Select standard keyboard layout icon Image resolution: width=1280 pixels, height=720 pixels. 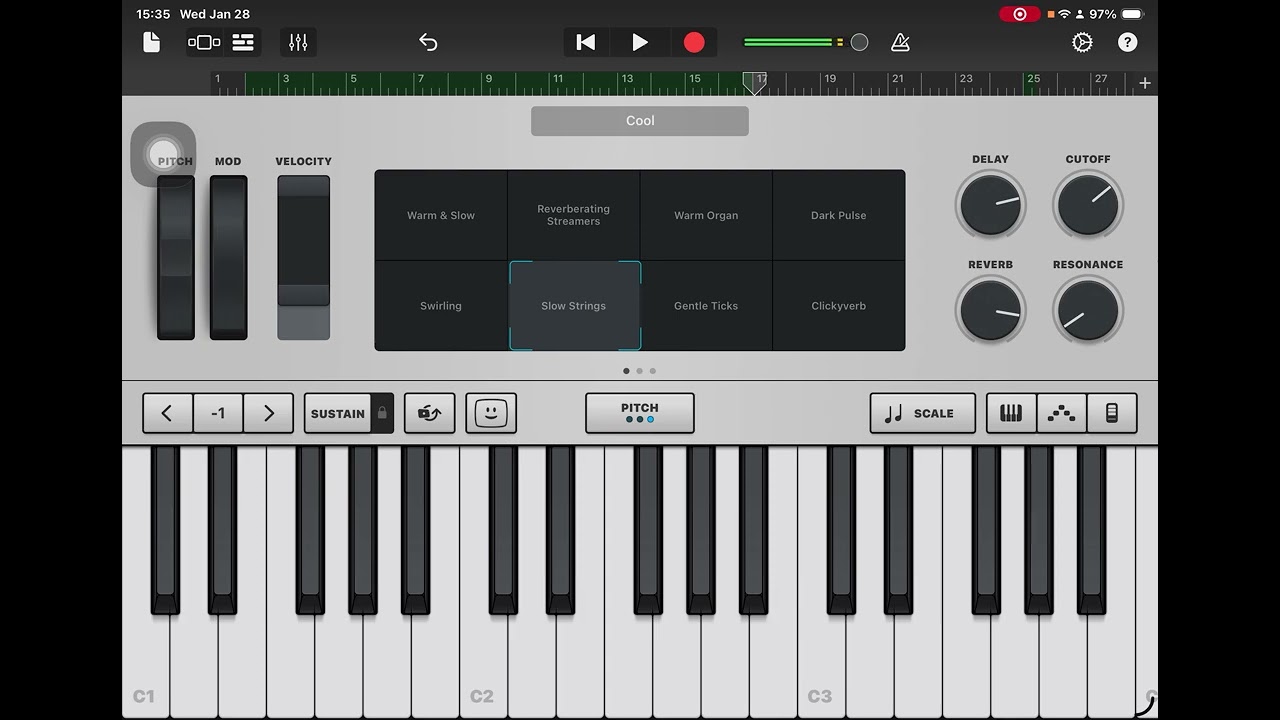[1011, 413]
